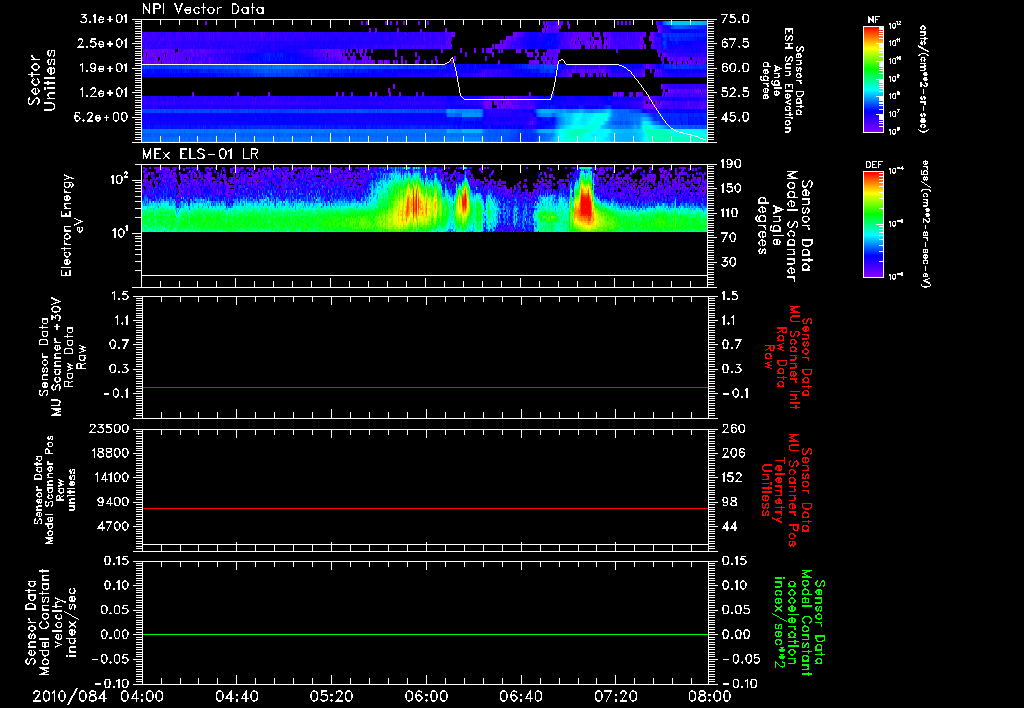Click the '06:00' time axis label
The width and height of the screenshot is (1024, 708).
pyautogui.click(x=426, y=696)
